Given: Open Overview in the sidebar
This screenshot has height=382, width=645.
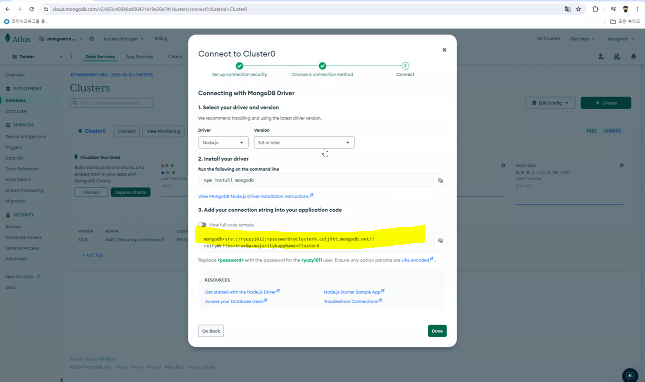Looking at the screenshot, I should 15,75.
